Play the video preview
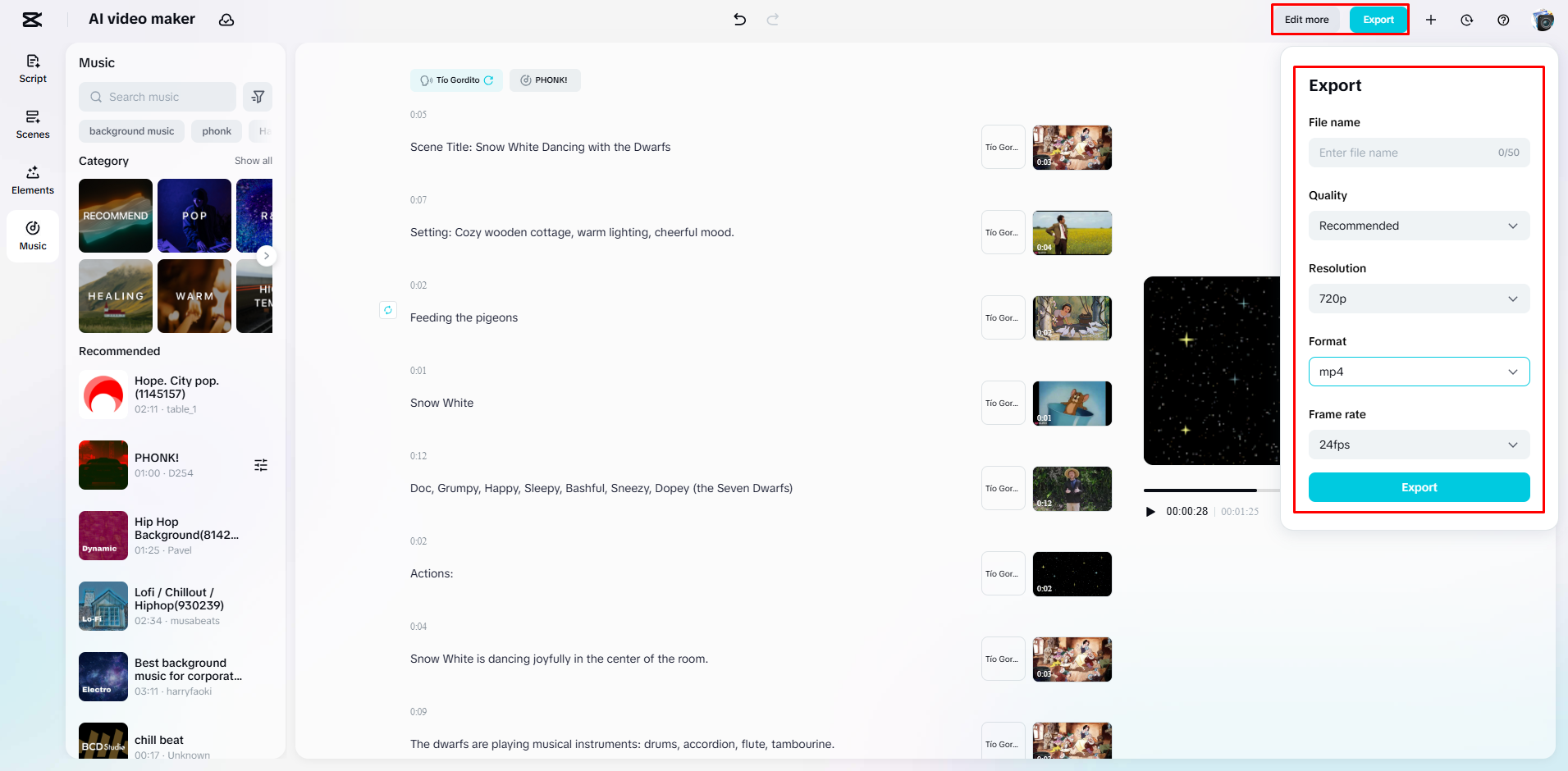The width and height of the screenshot is (1568, 771). pyautogui.click(x=1150, y=512)
